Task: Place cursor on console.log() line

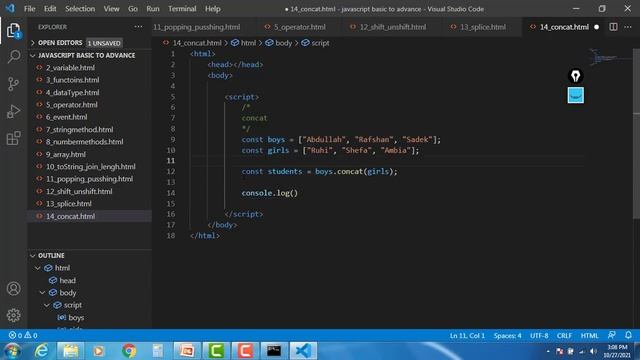Action: click(x=270, y=193)
